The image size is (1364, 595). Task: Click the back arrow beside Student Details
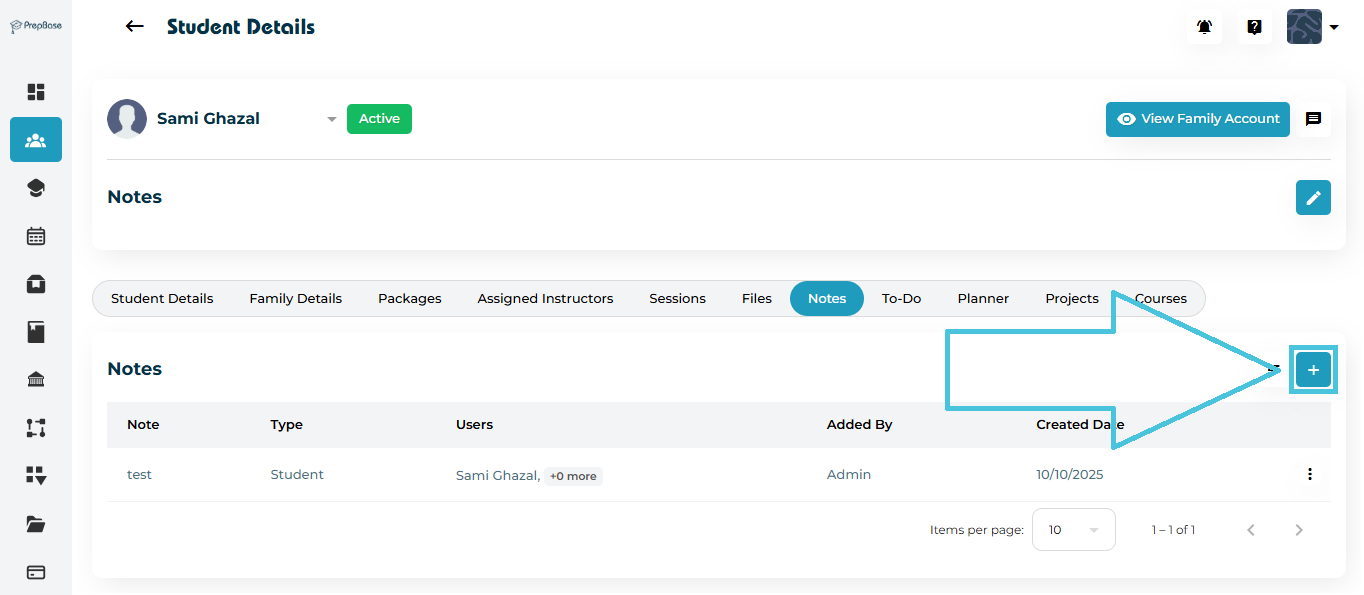134,27
